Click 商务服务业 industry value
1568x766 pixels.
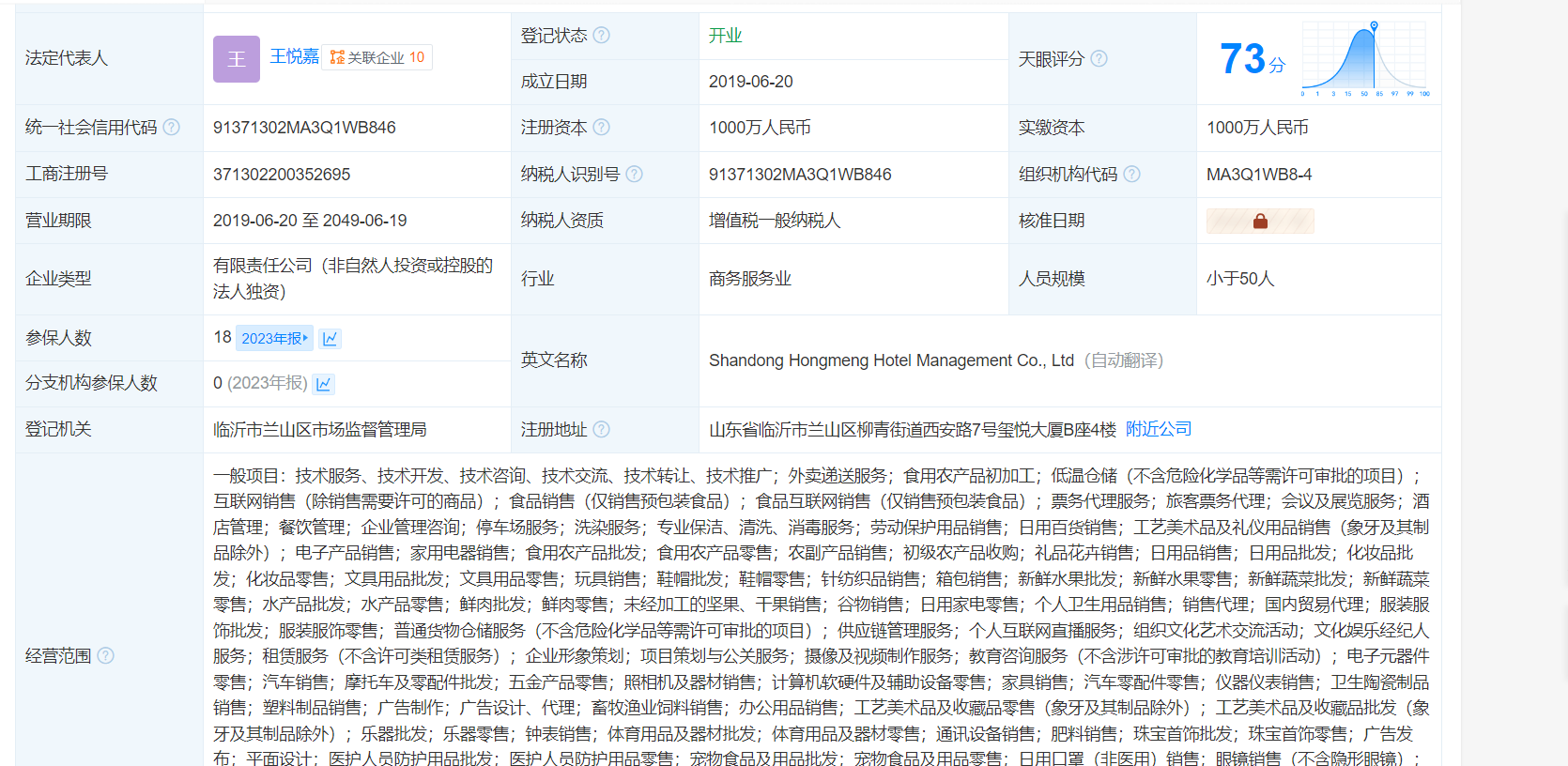750,279
